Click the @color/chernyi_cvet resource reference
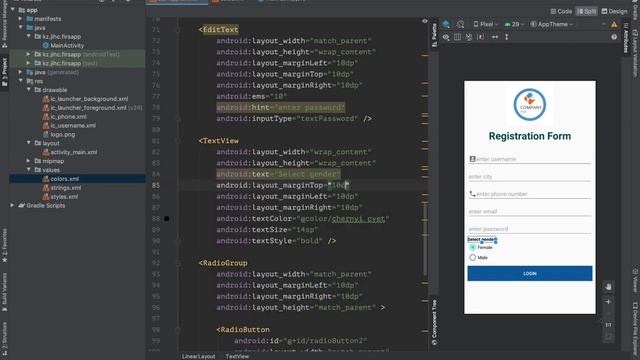Image resolution: width=640 pixels, height=360 pixels. point(343,219)
